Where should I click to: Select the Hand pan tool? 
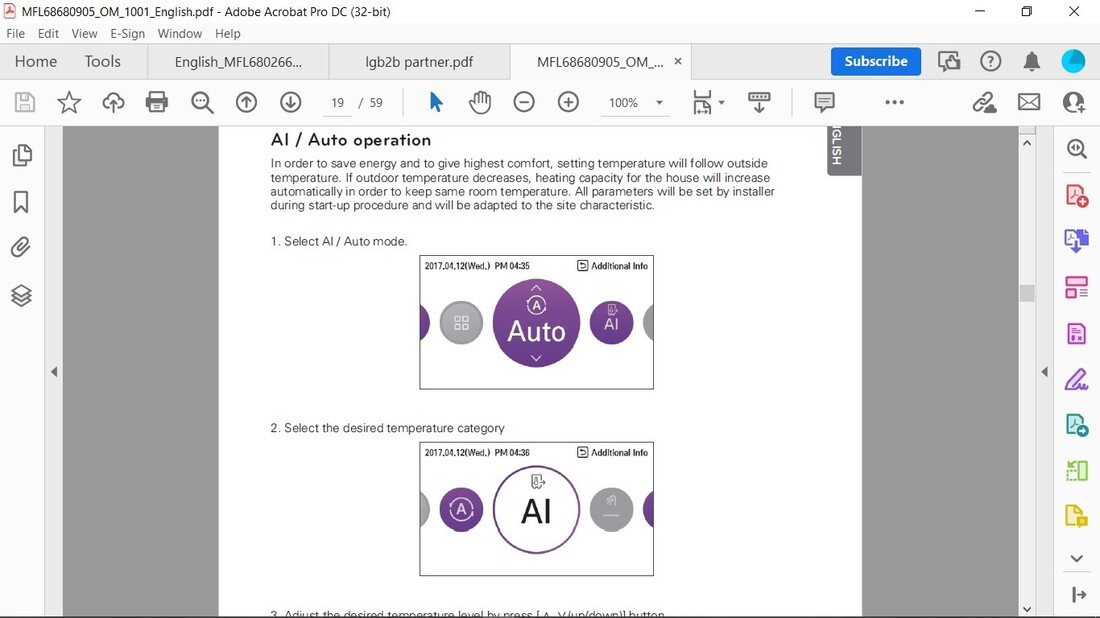(x=480, y=102)
